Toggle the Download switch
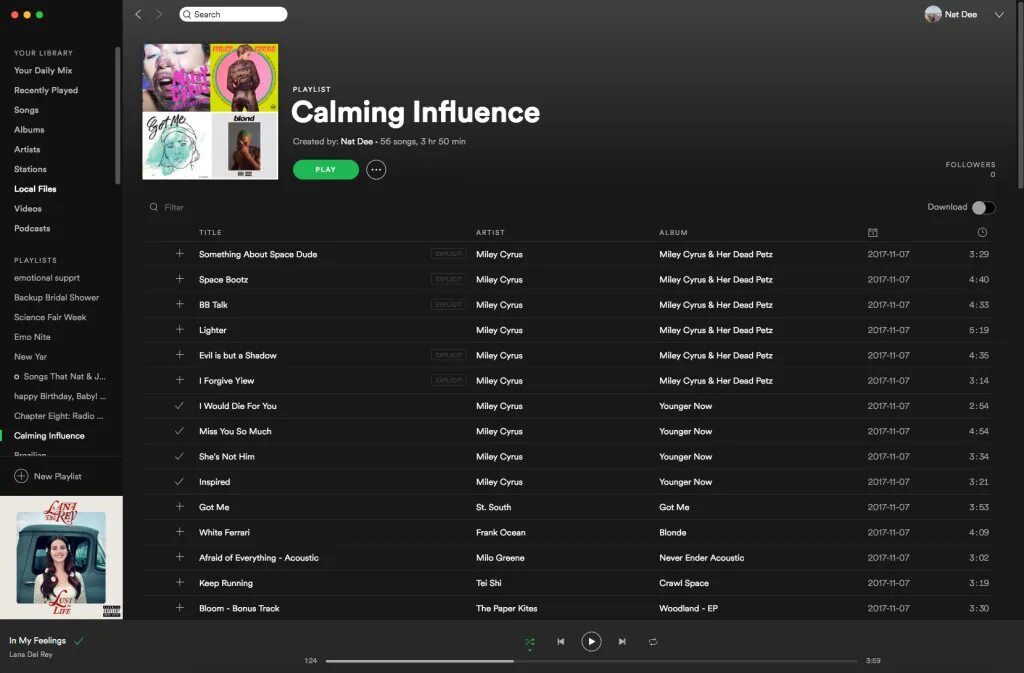Viewport: 1024px width, 673px height. (984, 208)
